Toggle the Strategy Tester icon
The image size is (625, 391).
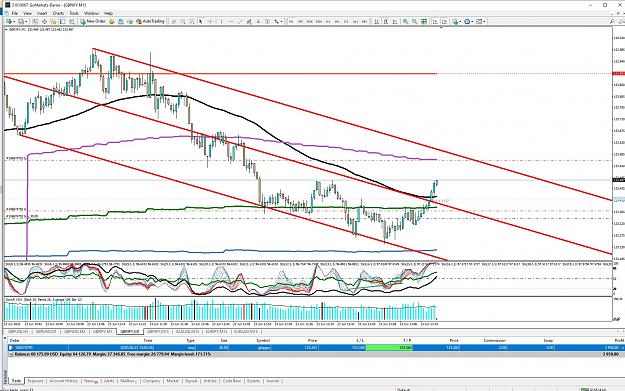click(x=72, y=22)
